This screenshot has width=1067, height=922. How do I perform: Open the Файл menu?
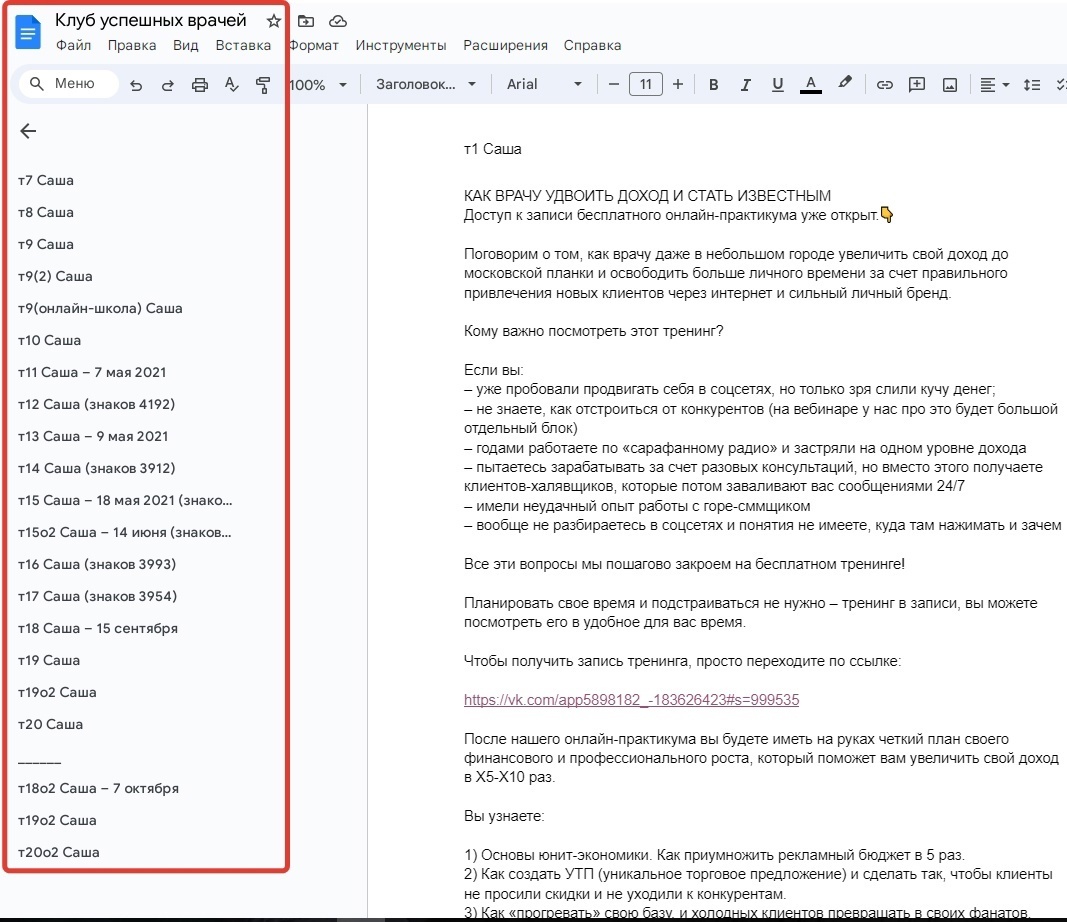pyautogui.click(x=73, y=45)
